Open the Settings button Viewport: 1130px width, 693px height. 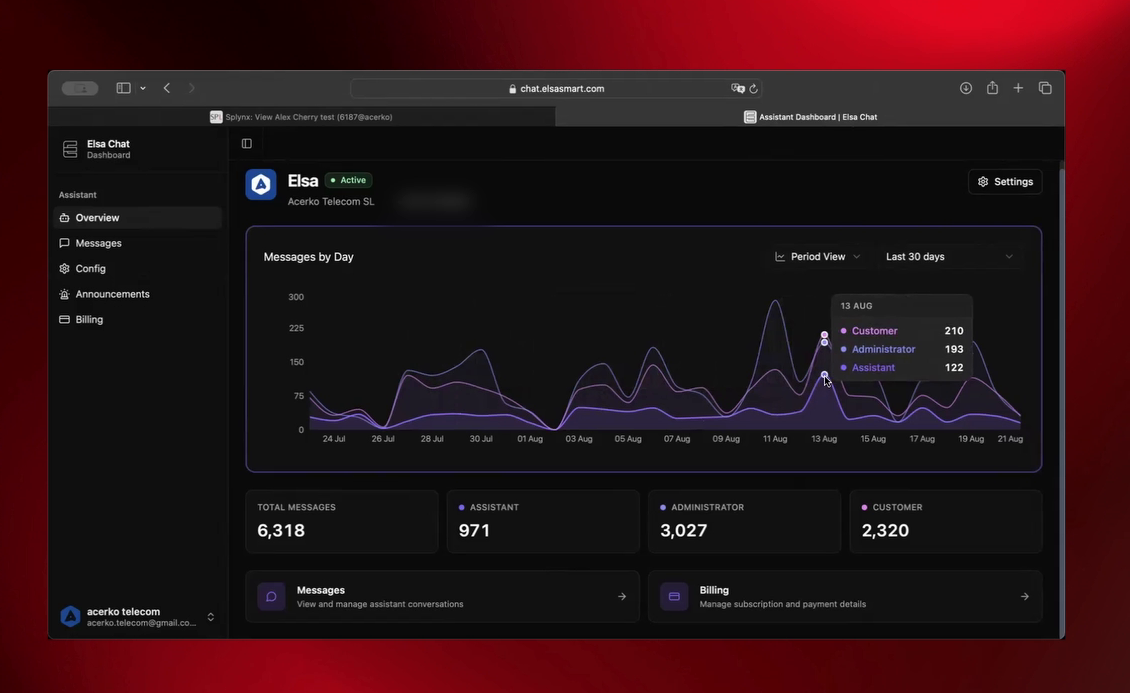[1005, 182]
